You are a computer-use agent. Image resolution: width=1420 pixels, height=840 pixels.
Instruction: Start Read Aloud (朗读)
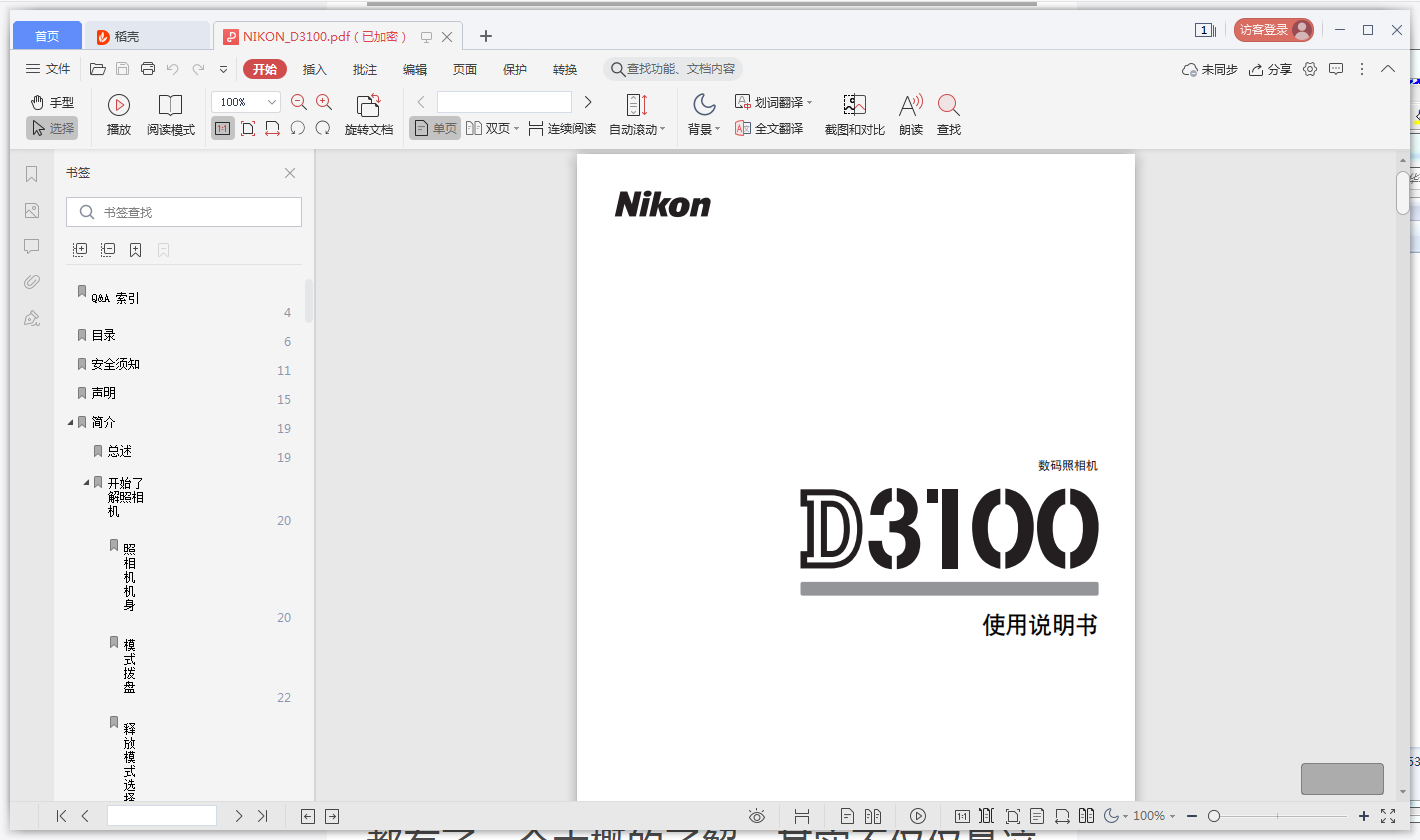(910, 105)
